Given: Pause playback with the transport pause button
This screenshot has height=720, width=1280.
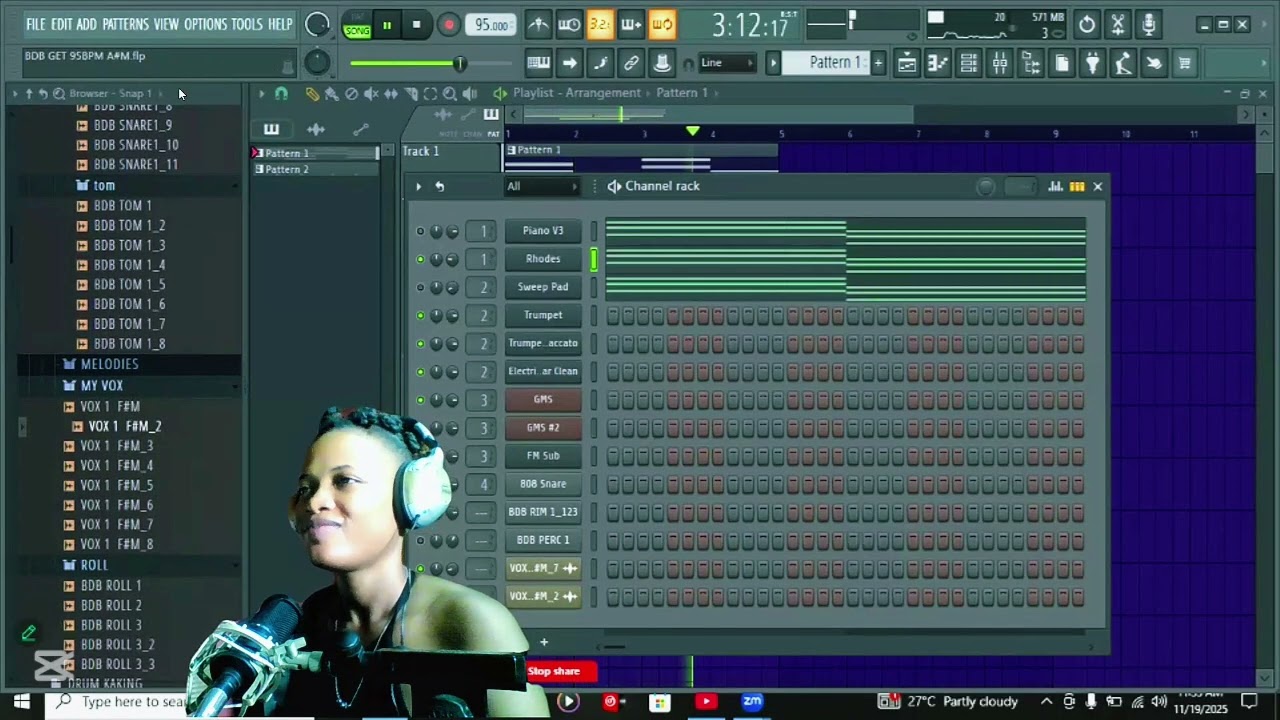Looking at the screenshot, I should [387, 25].
